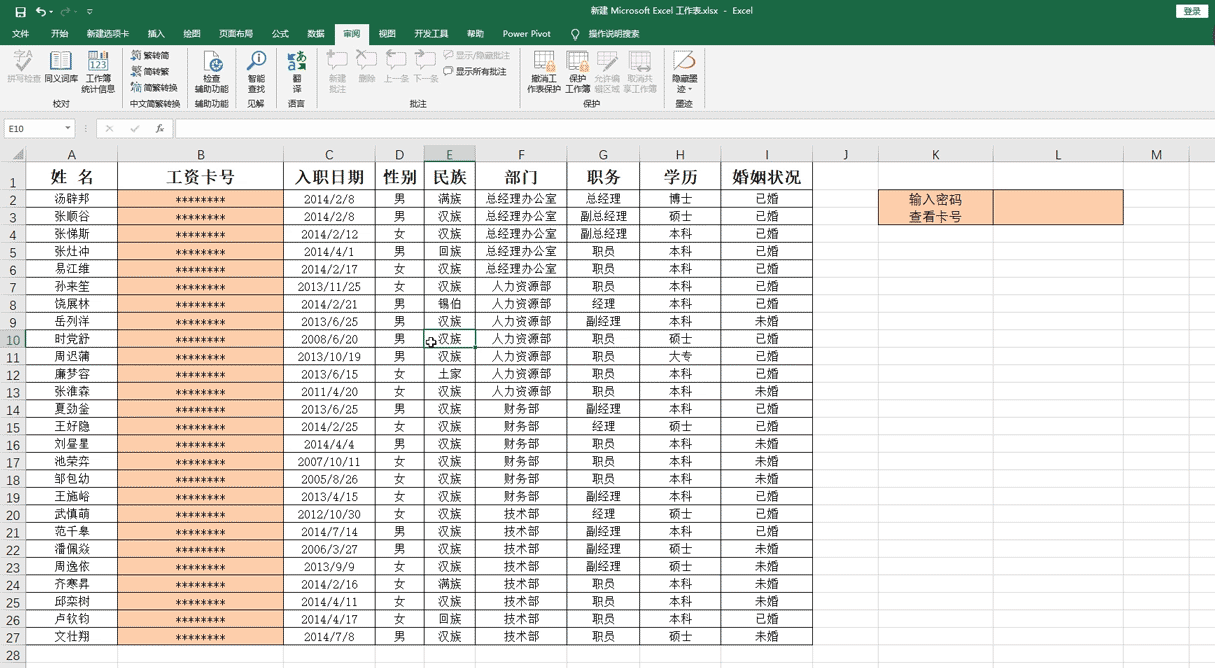Click the orange password input cell L2
Viewport: 1215px width, 668px height.
point(1057,207)
